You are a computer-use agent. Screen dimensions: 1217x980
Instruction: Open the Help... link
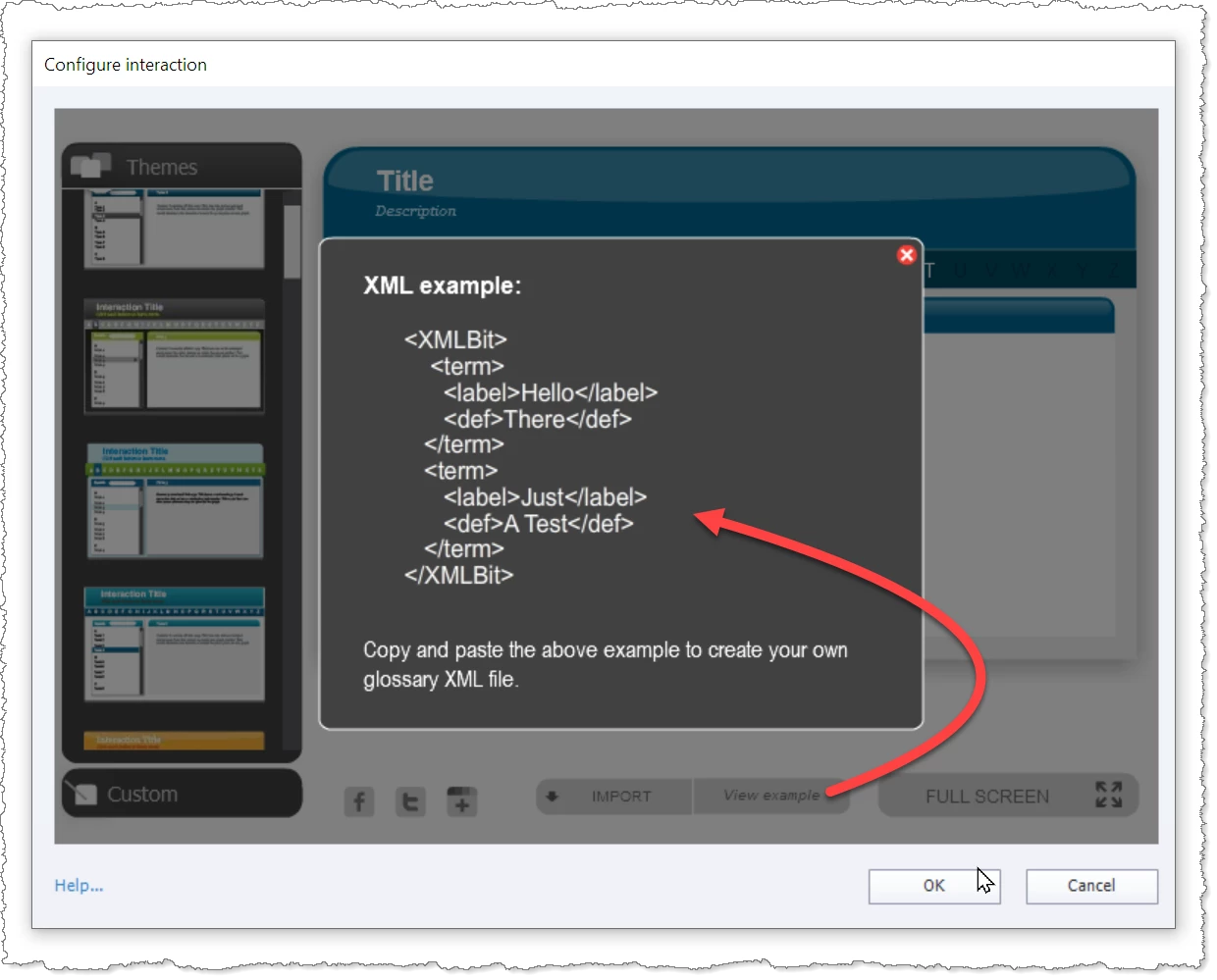(79, 885)
